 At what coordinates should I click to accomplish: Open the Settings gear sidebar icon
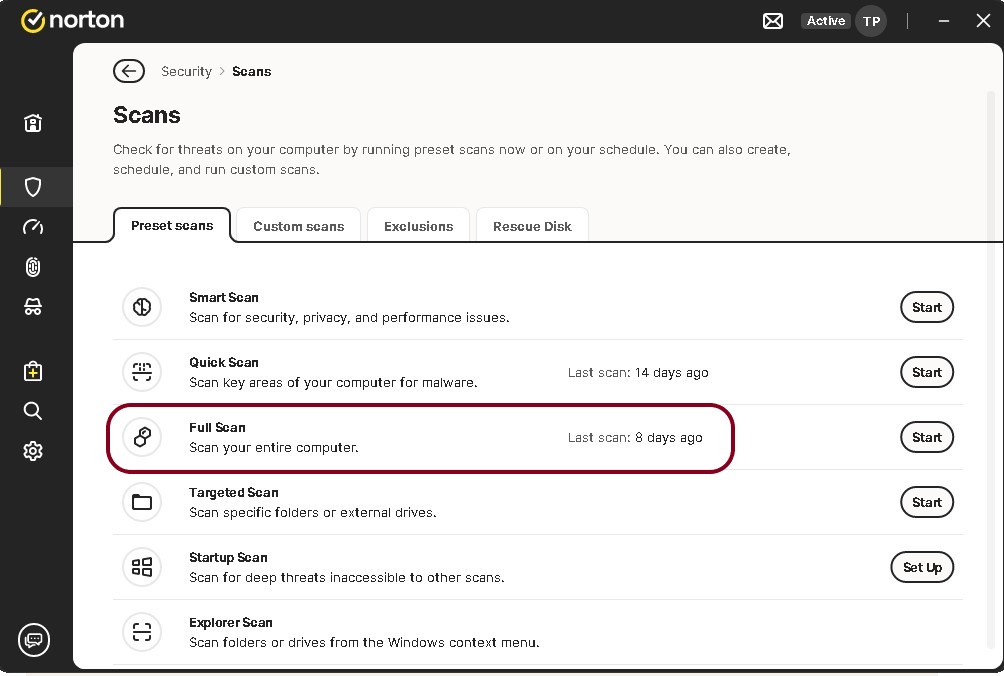[x=33, y=451]
